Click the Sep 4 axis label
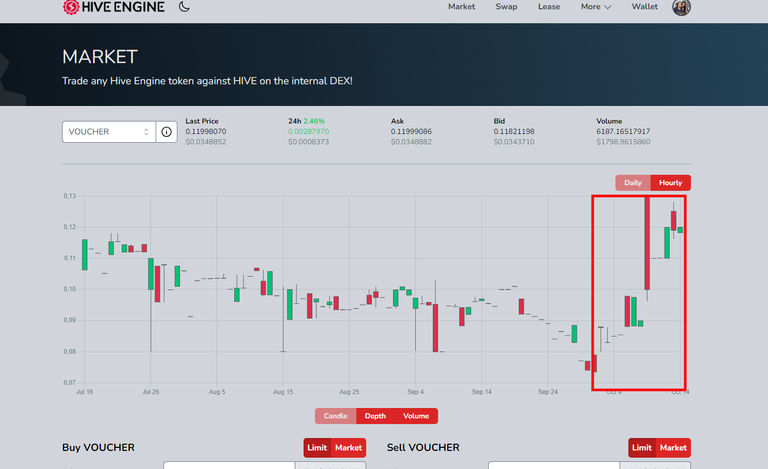Viewport: 768px width, 469px height. pyautogui.click(x=415, y=392)
